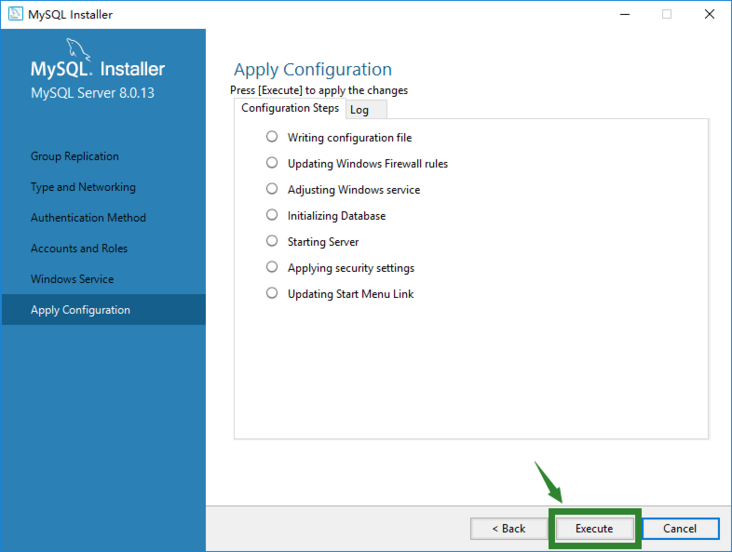Minimize the MySQL Installer window

[x=625, y=14]
